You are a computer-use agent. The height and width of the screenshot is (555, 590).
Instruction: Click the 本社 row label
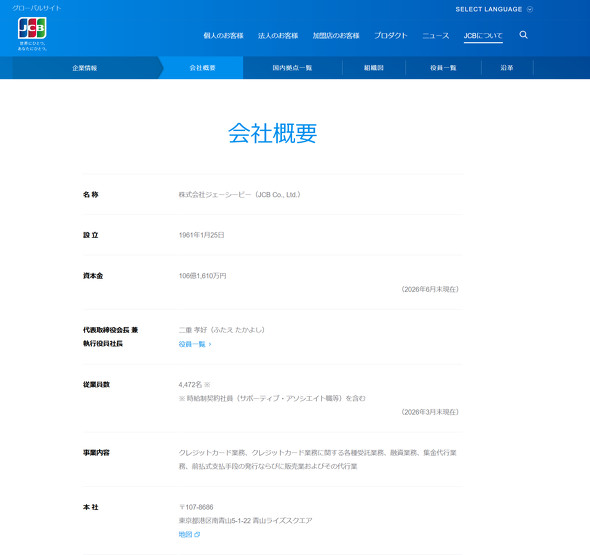tap(90, 507)
